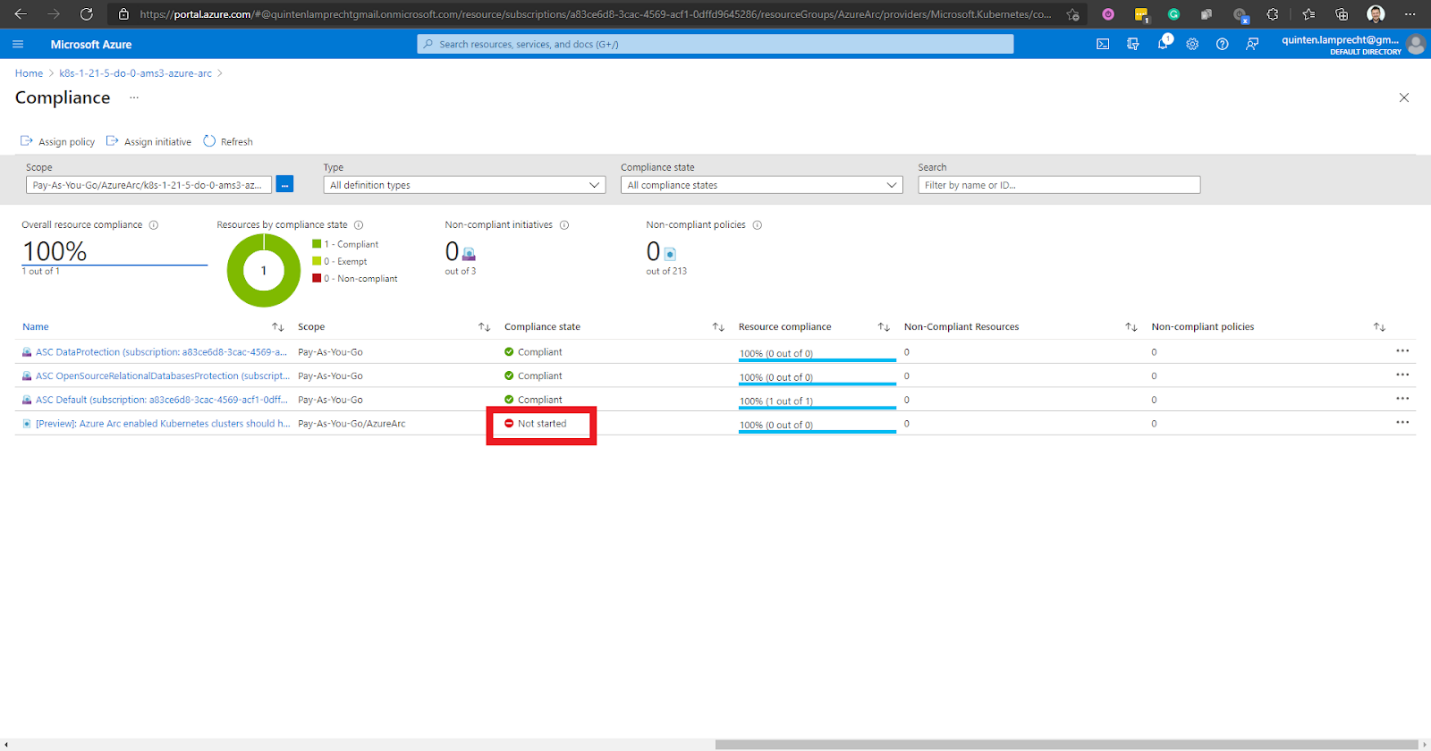This screenshot has height=751, width=1431.
Task: Open the scope picker ellipsis button
Action: point(284,185)
